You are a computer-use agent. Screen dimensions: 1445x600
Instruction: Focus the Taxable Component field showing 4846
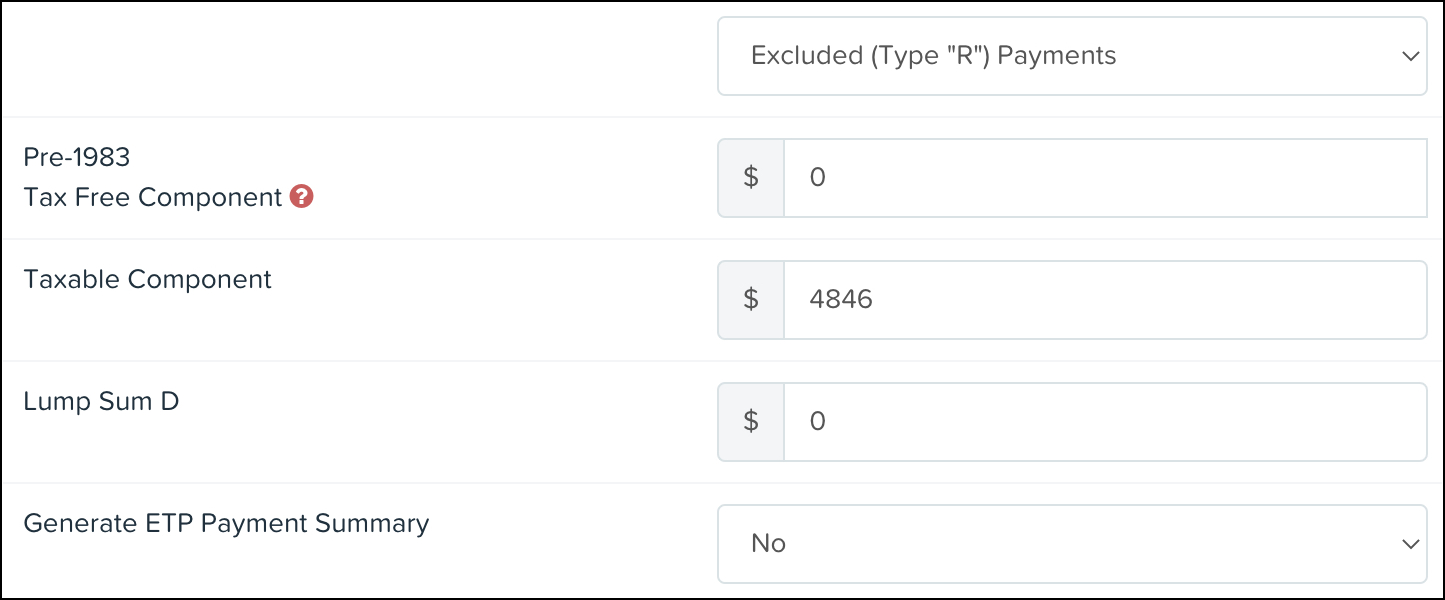[1105, 300]
